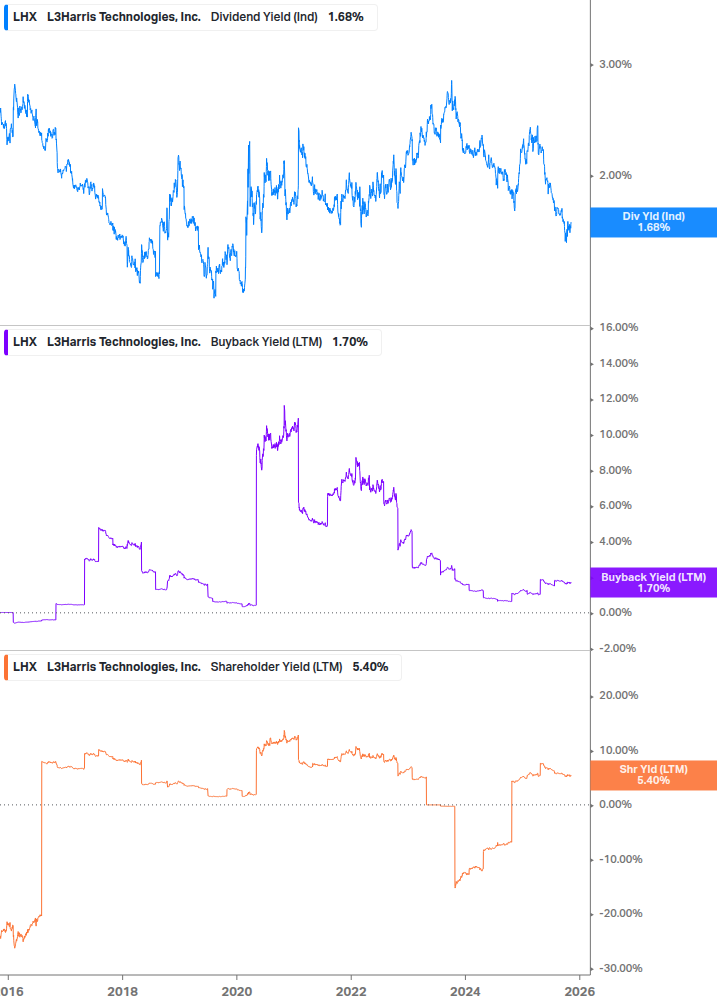Click the 1.68% value in the Dividend Yield legend

346,17
